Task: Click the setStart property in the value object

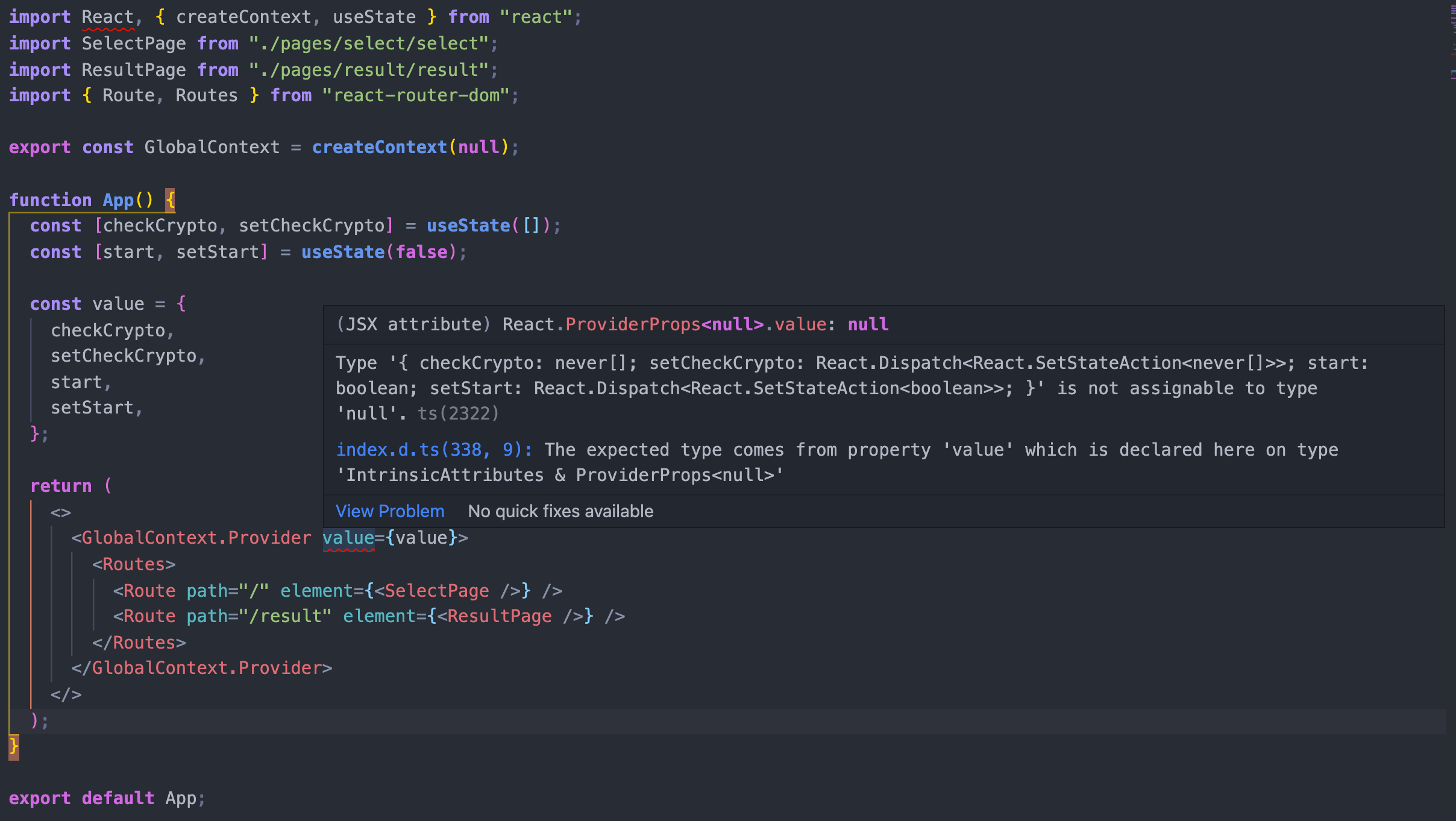Action: click(92, 407)
